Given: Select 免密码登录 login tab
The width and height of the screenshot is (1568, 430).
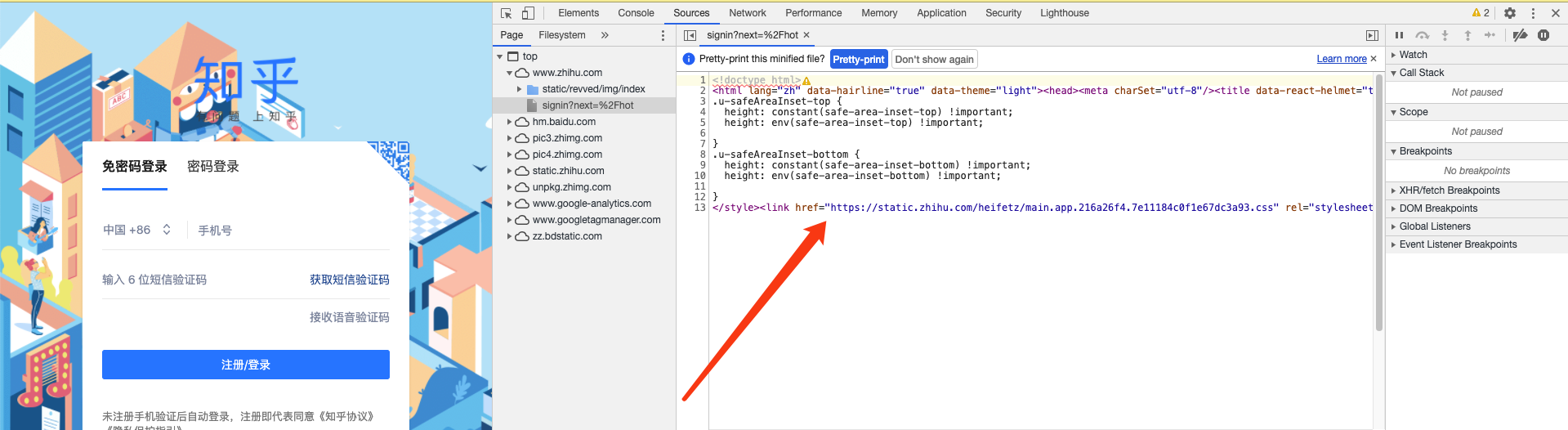Looking at the screenshot, I should click(x=135, y=167).
